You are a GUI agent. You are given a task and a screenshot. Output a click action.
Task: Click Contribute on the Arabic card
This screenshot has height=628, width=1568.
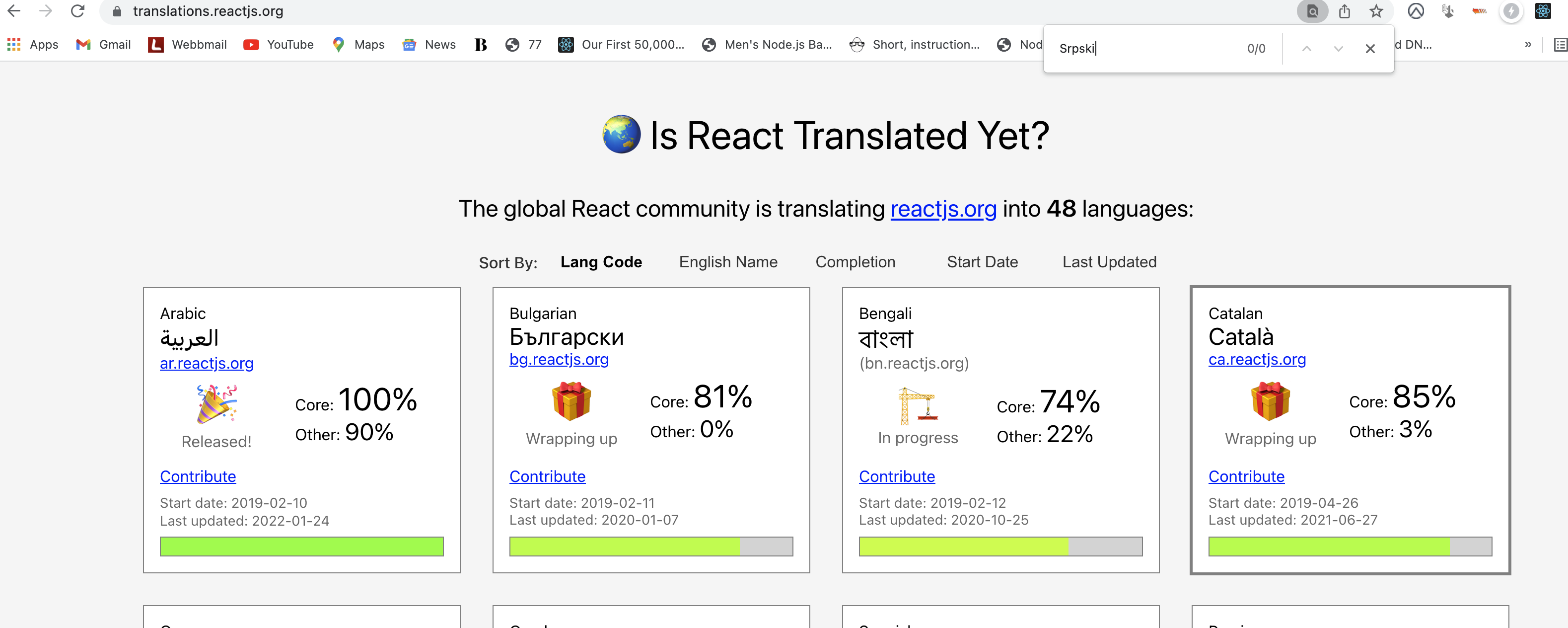pyautogui.click(x=198, y=476)
